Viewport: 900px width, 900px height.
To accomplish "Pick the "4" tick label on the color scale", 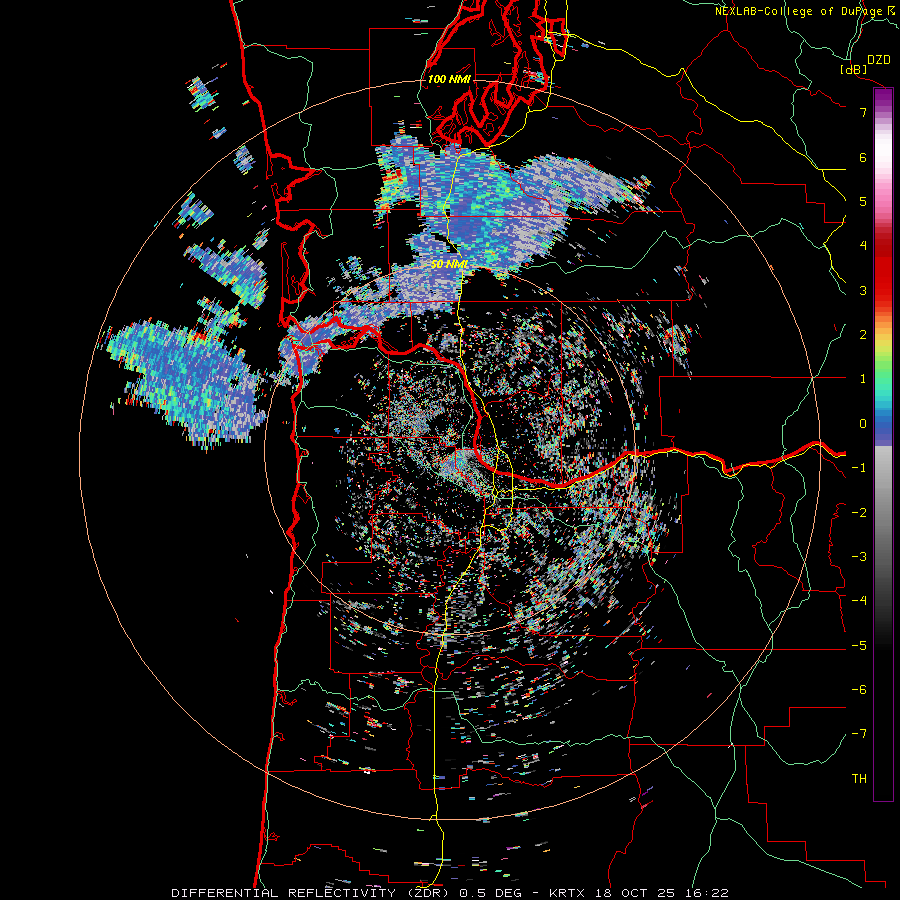I will pos(863,246).
